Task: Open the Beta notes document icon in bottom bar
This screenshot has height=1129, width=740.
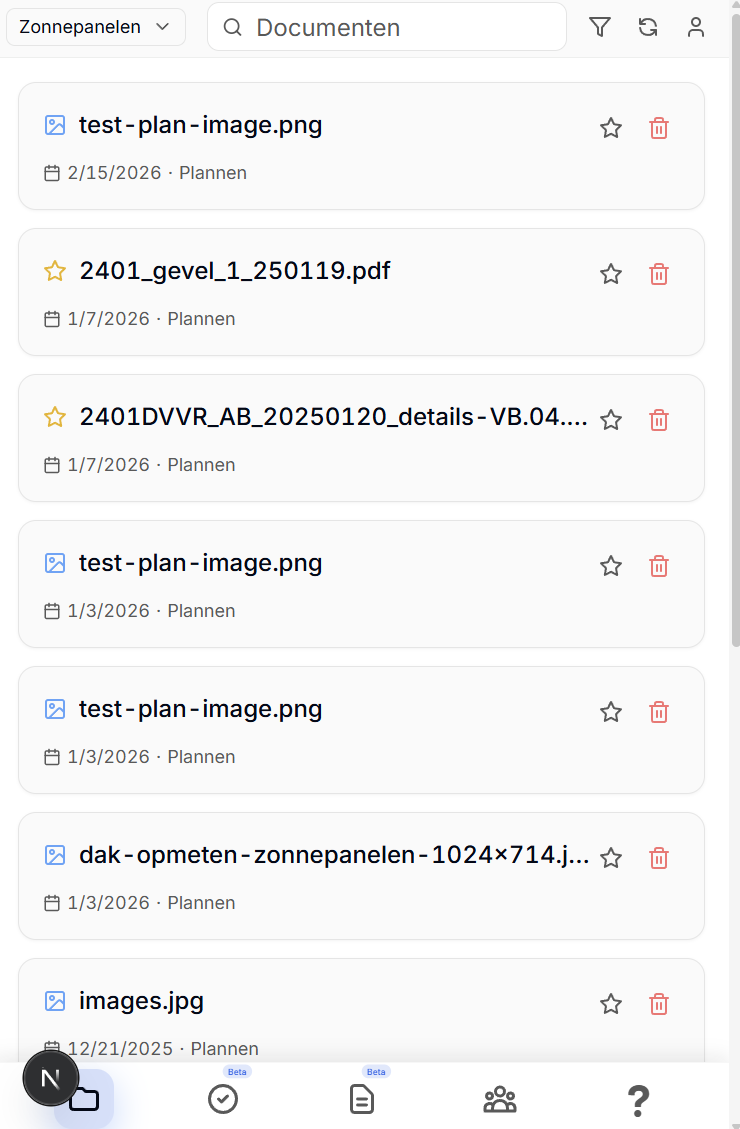Action: (361, 1098)
